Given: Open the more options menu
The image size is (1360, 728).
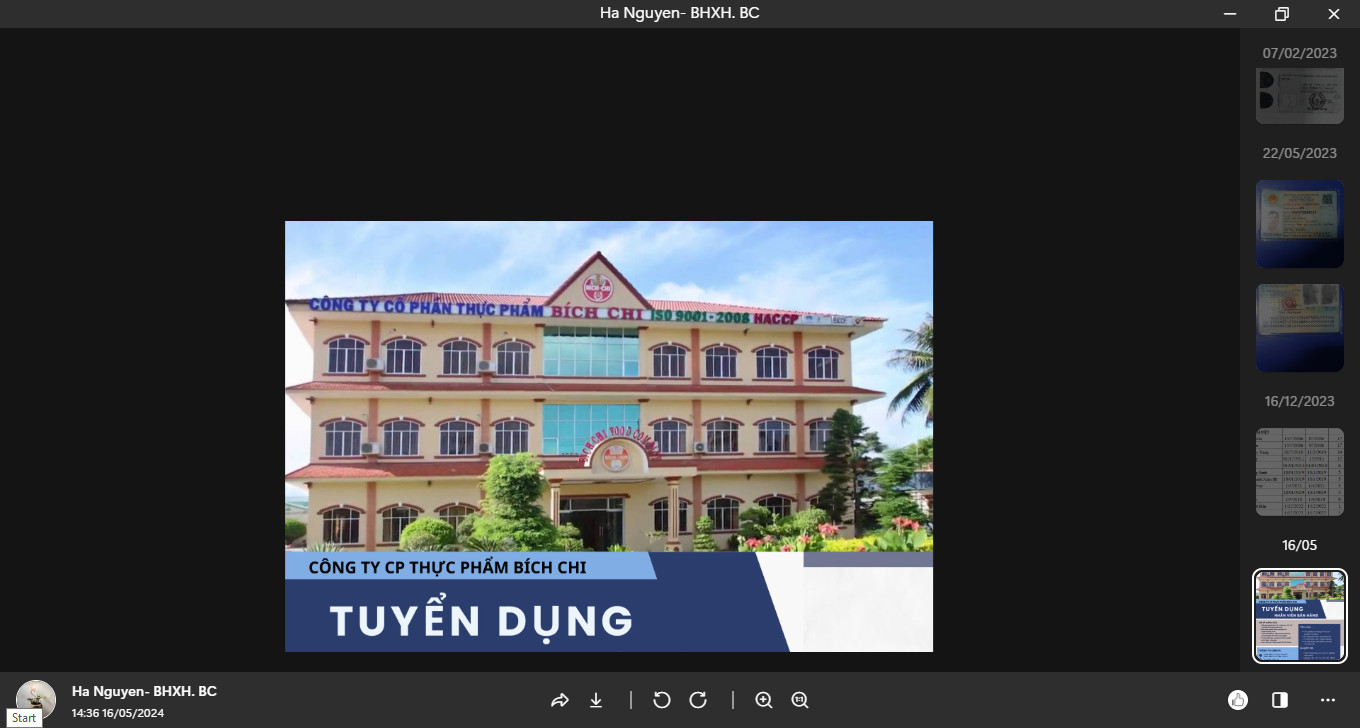Looking at the screenshot, I should [x=1327, y=700].
